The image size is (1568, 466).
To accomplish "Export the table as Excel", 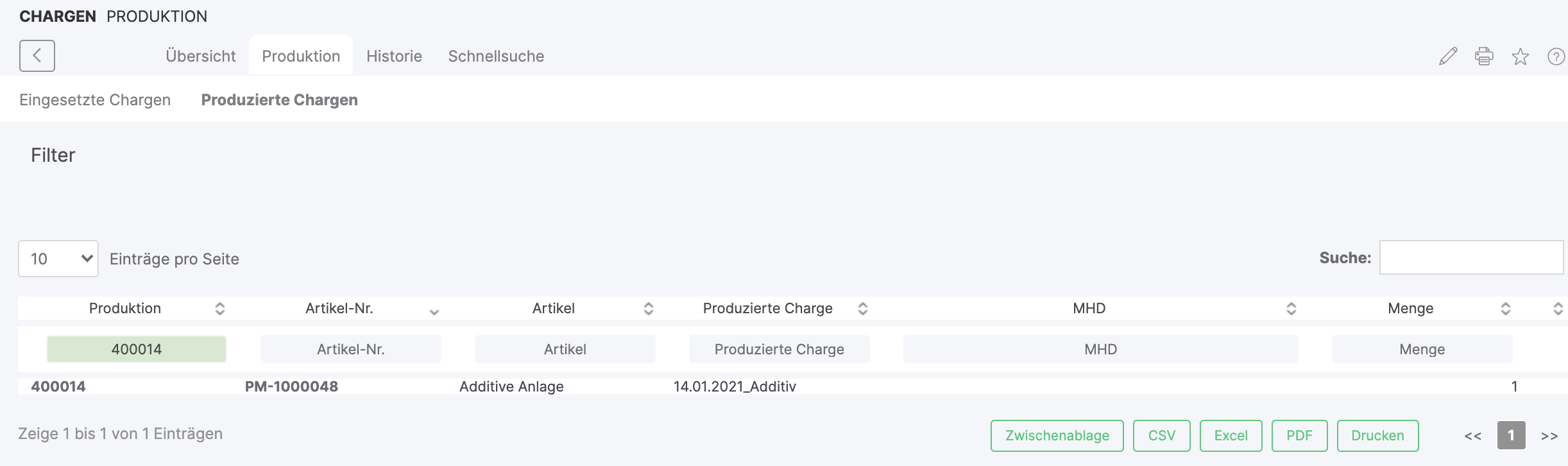I will tap(1231, 436).
